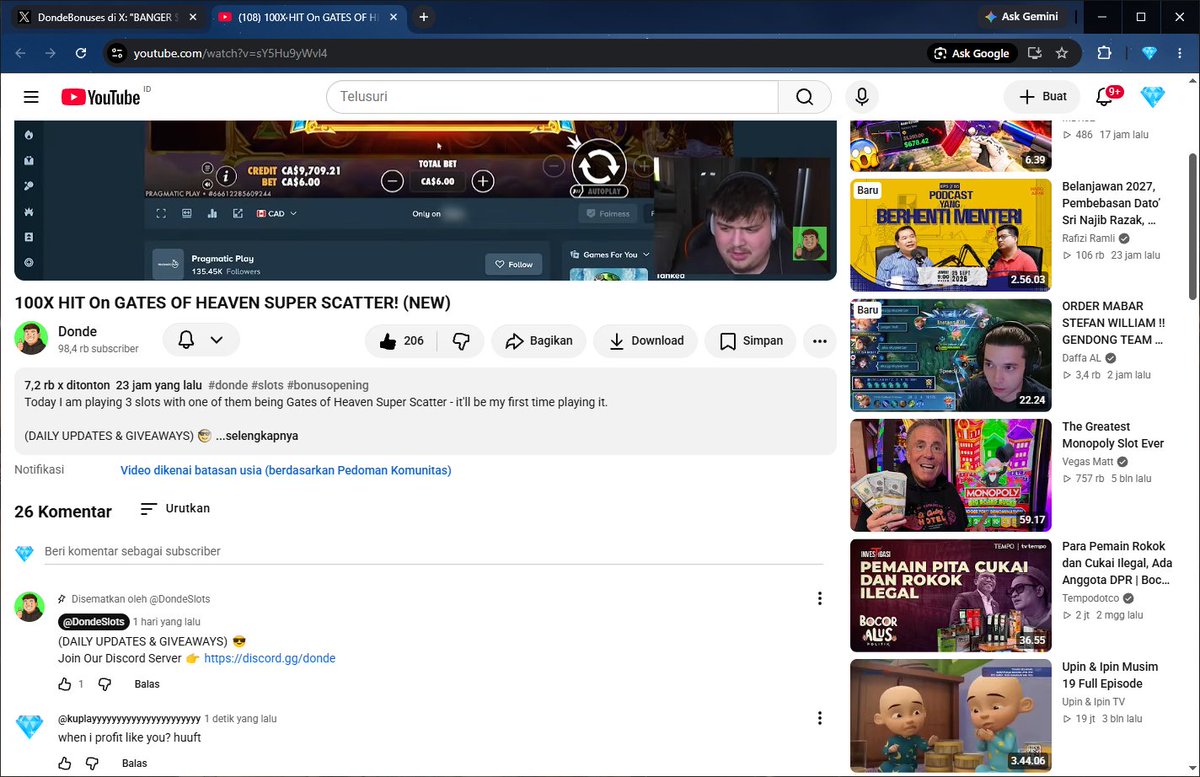Open a new browser tab
The width and height of the screenshot is (1200, 777).
[424, 17]
